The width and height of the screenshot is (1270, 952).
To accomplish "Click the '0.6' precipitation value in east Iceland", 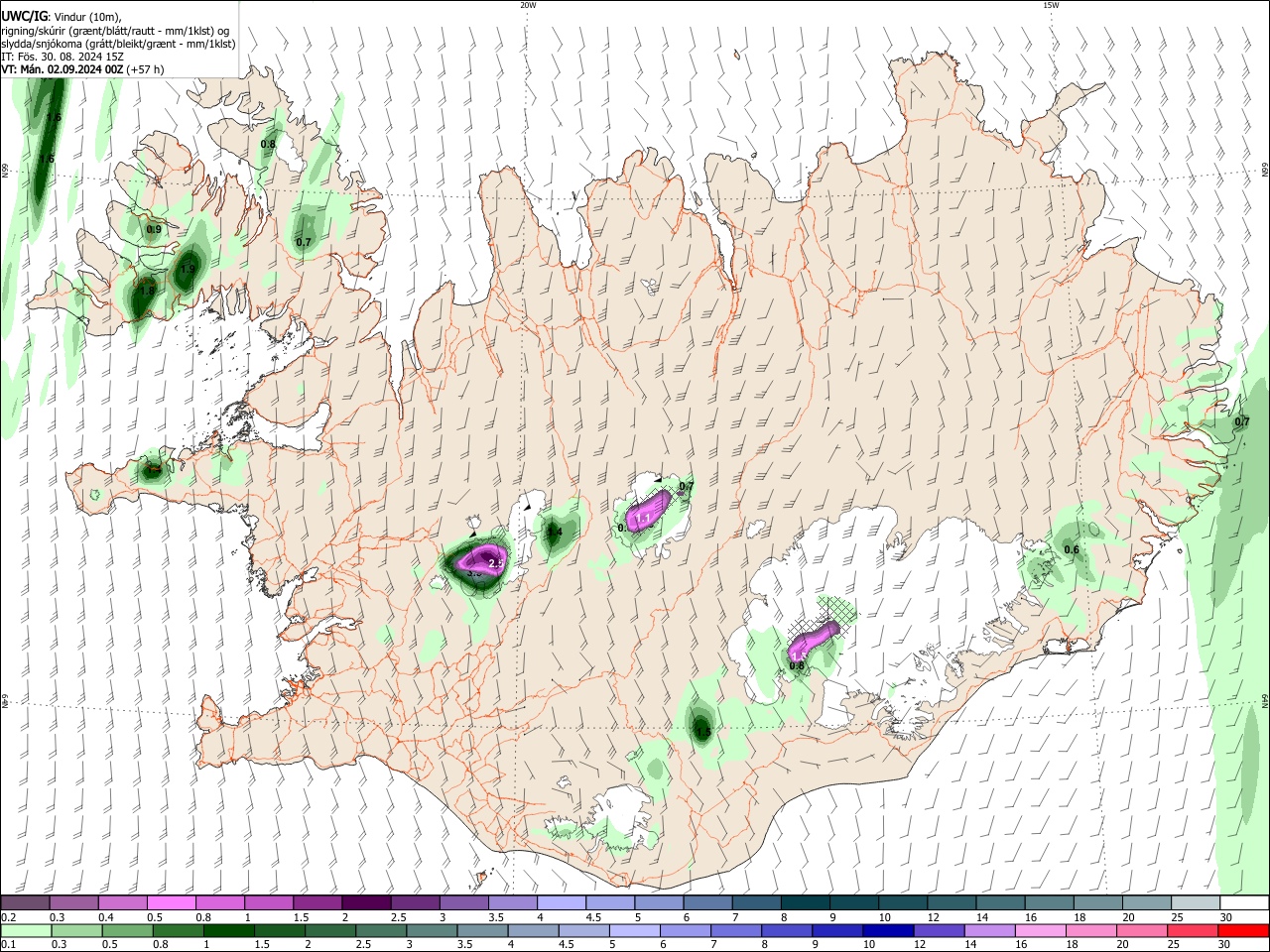I will point(1072,549).
